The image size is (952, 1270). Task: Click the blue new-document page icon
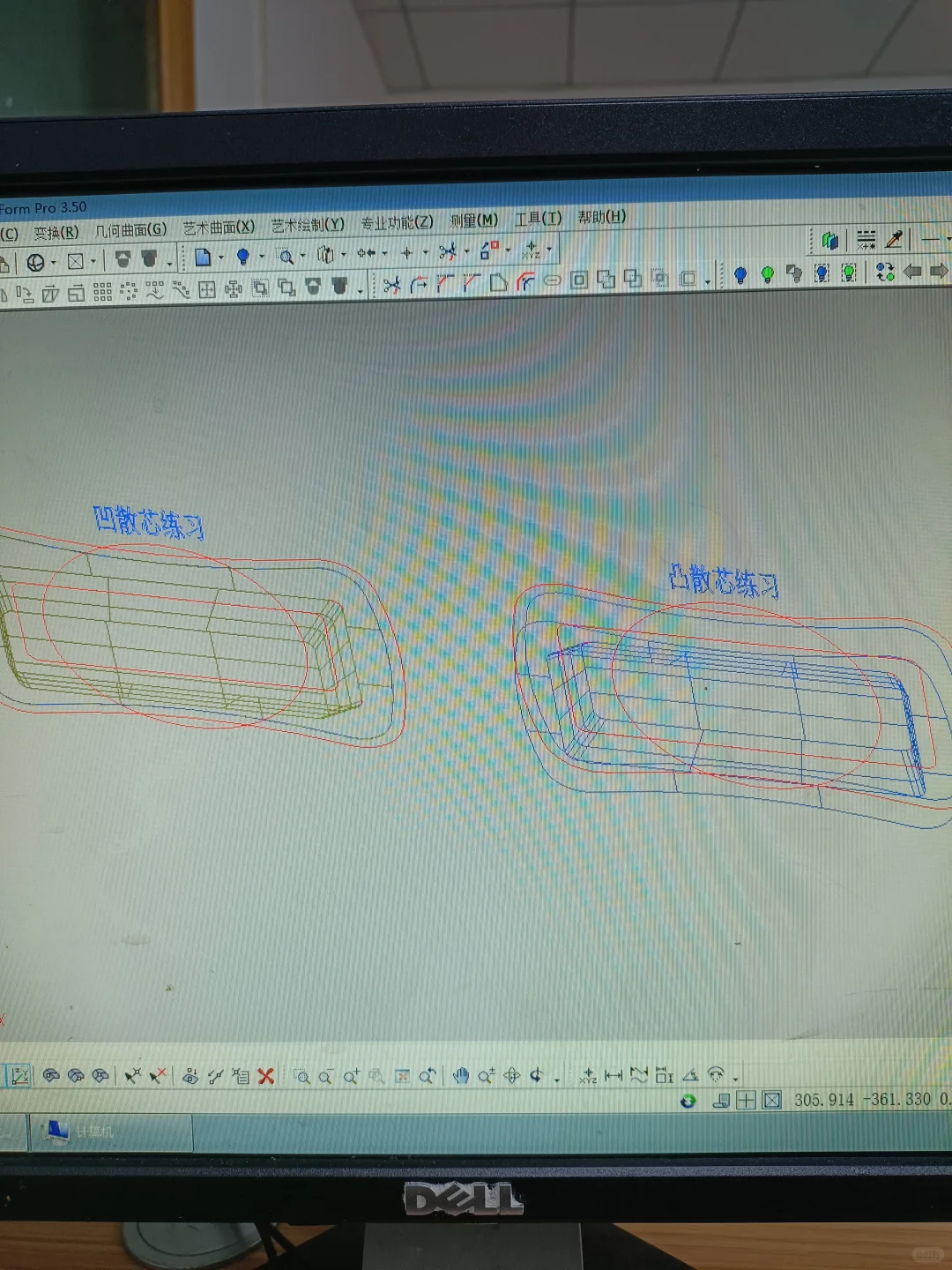pos(203,258)
